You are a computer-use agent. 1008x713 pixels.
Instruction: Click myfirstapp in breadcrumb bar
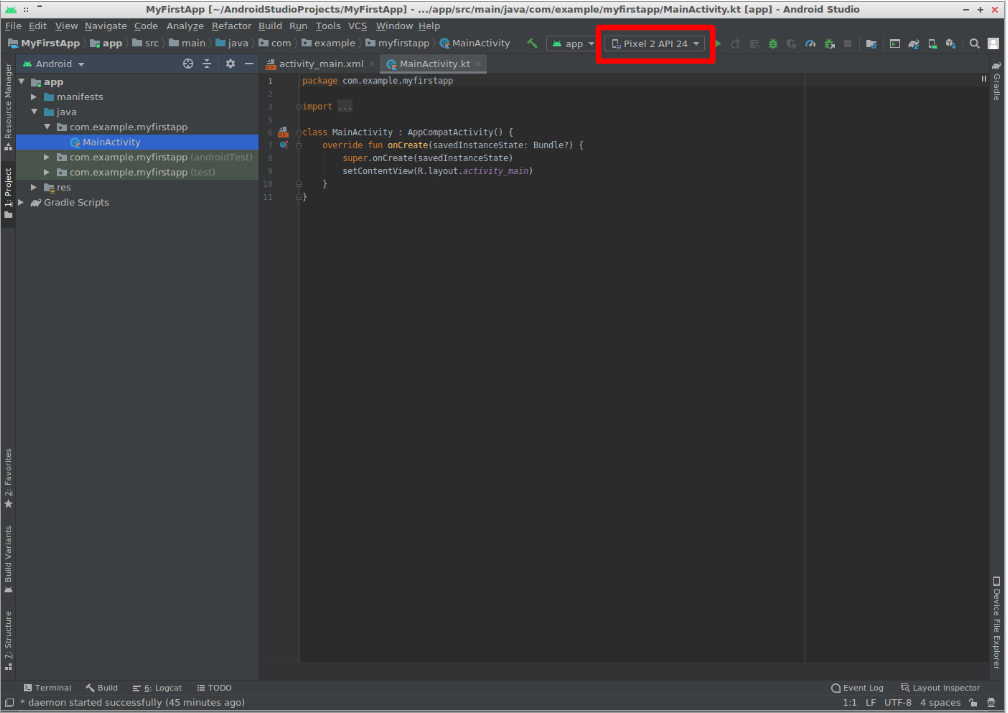pyautogui.click(x=403, y=43)
